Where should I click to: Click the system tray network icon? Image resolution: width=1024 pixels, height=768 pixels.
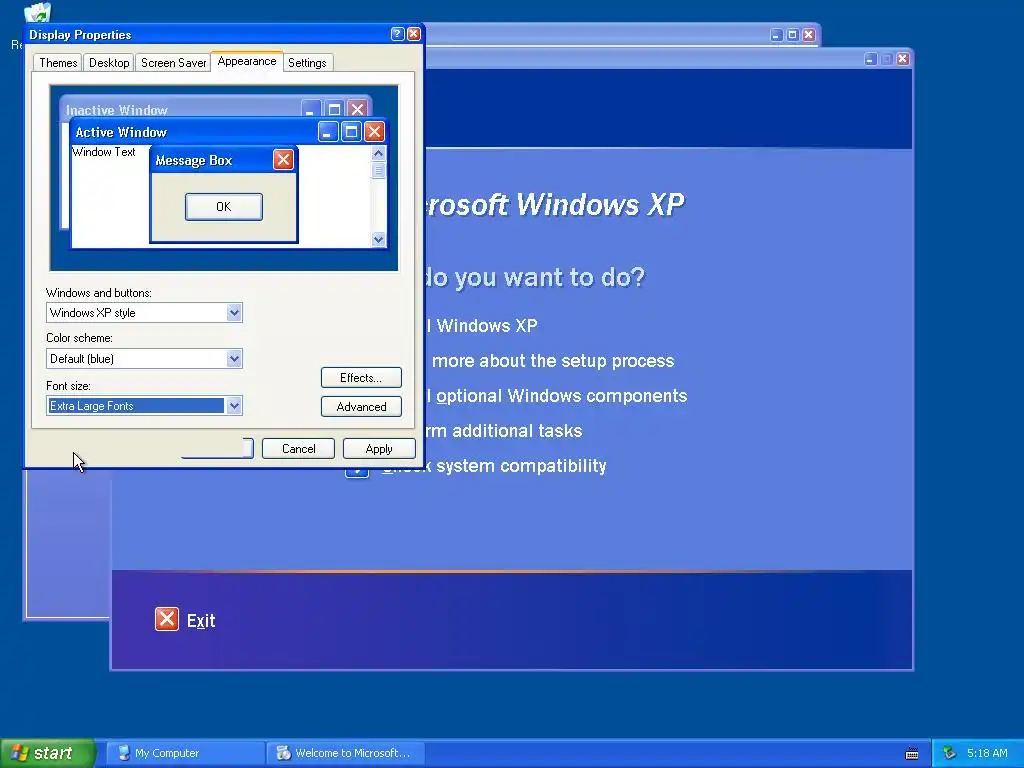tap(950, 753)
